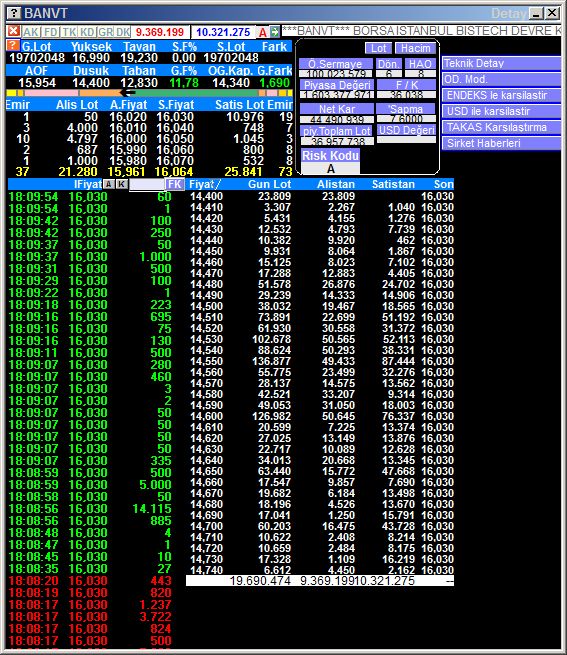The height and width of the screenshot is (655, 567).
Task: Click the red 9.369.199 value in the toolbar
Action: [160, 32]
